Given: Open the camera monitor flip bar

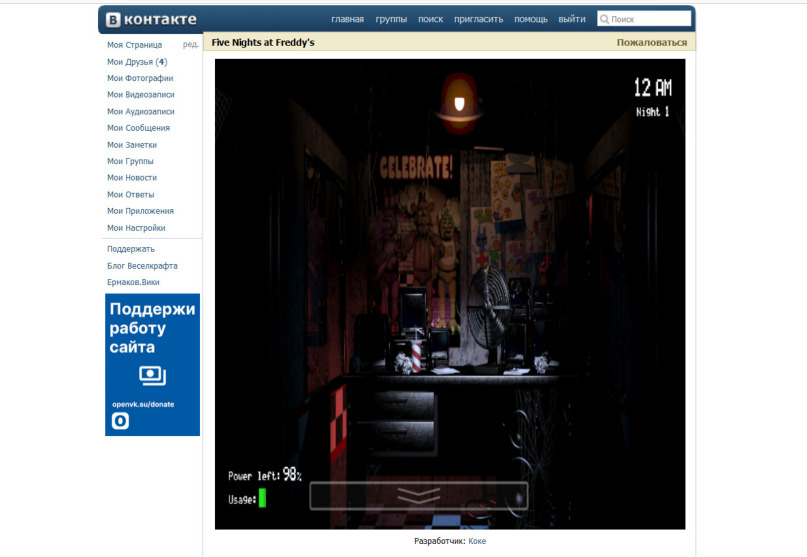Looking at the screenshot, I should point(418,496).
